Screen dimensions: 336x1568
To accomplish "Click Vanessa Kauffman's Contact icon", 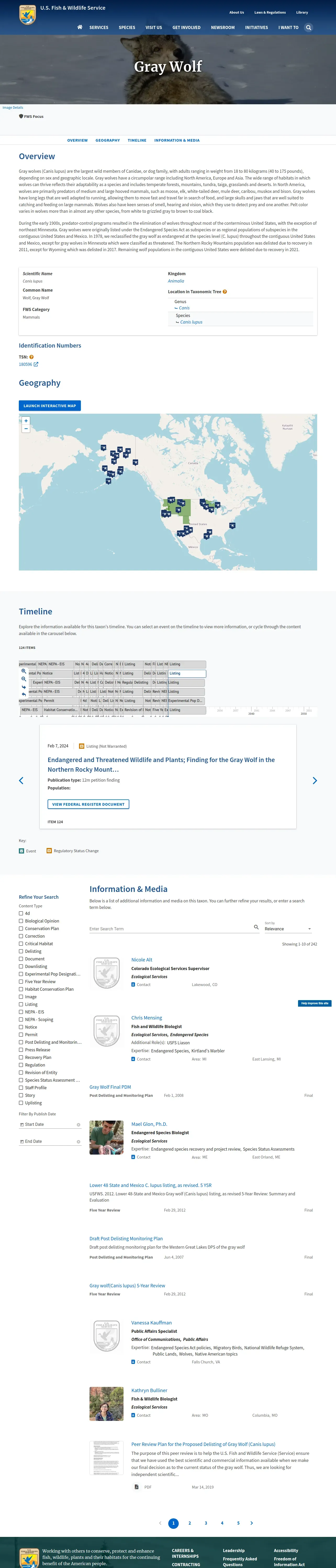I will [133, 1362].
